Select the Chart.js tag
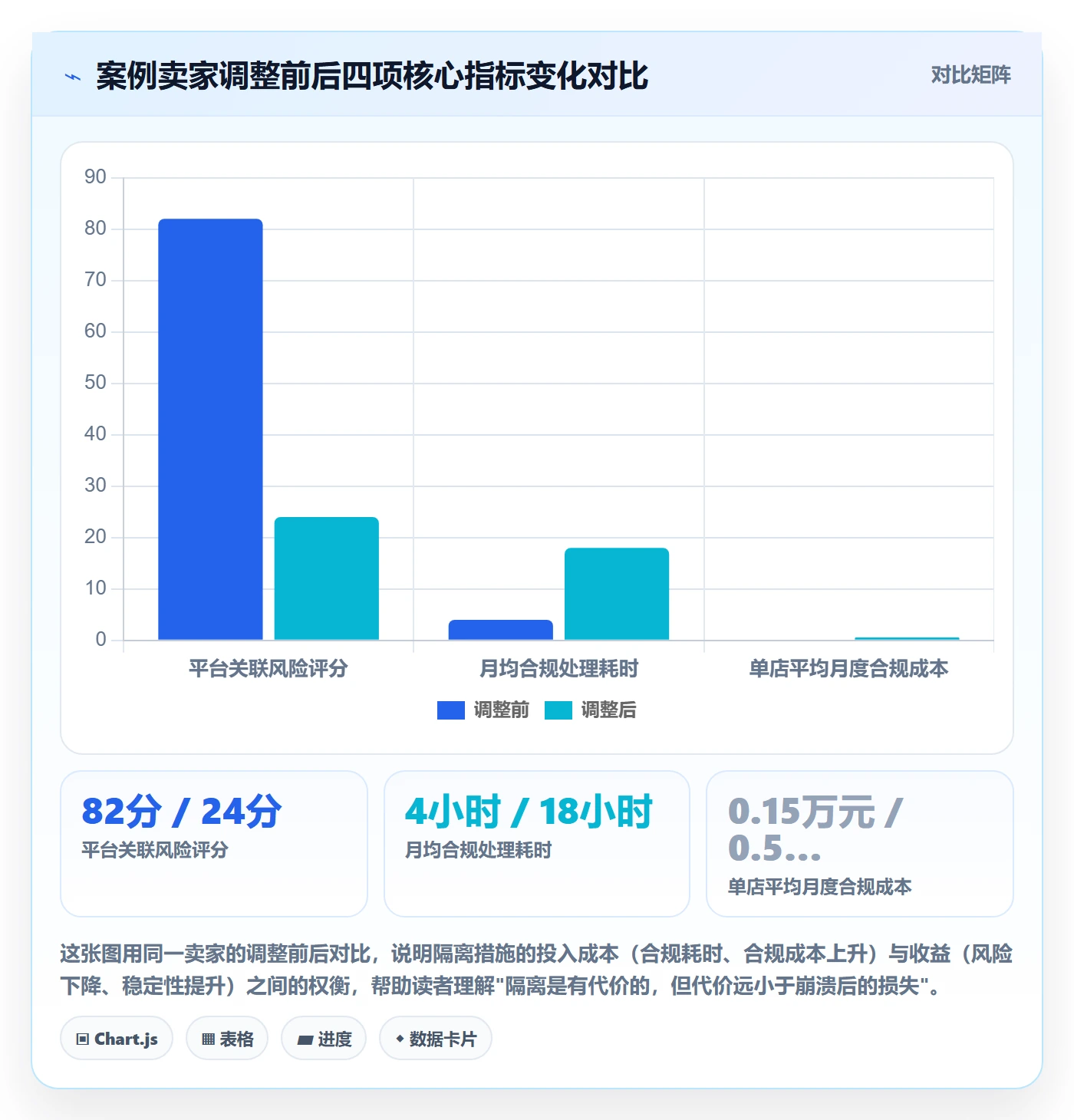The image size is (1074, 1120). tap(117, 1039)
